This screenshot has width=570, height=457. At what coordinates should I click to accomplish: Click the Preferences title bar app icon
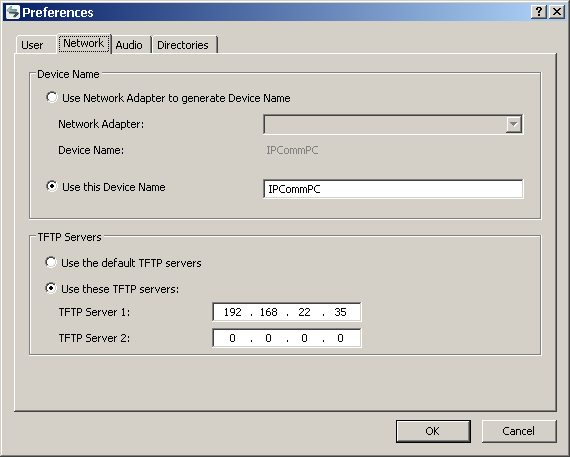13,12
